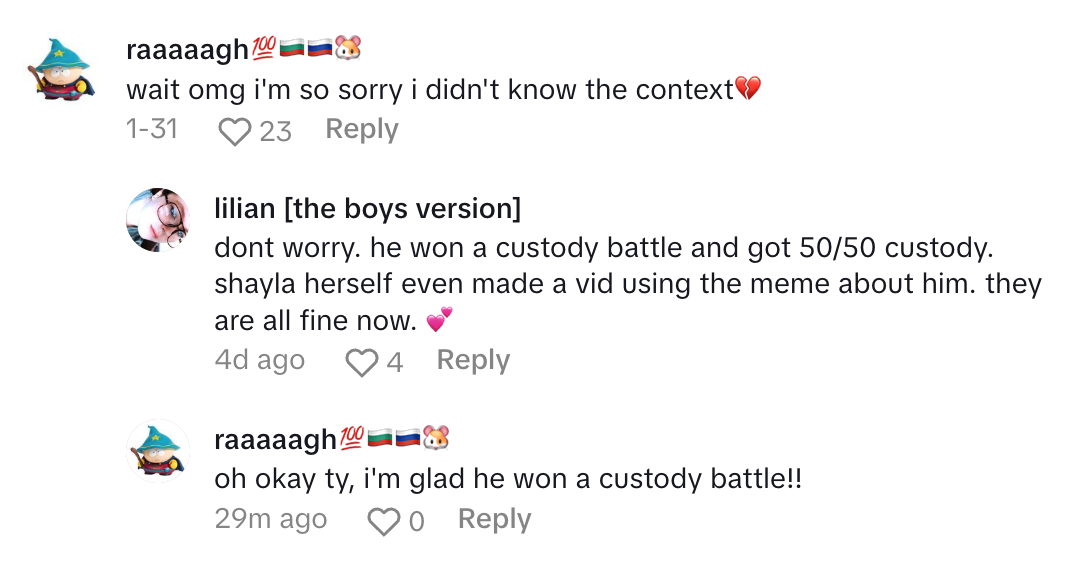1086x566 pixels.
Task: Like the "didn't know the context" comment
Action: (234, 131)
